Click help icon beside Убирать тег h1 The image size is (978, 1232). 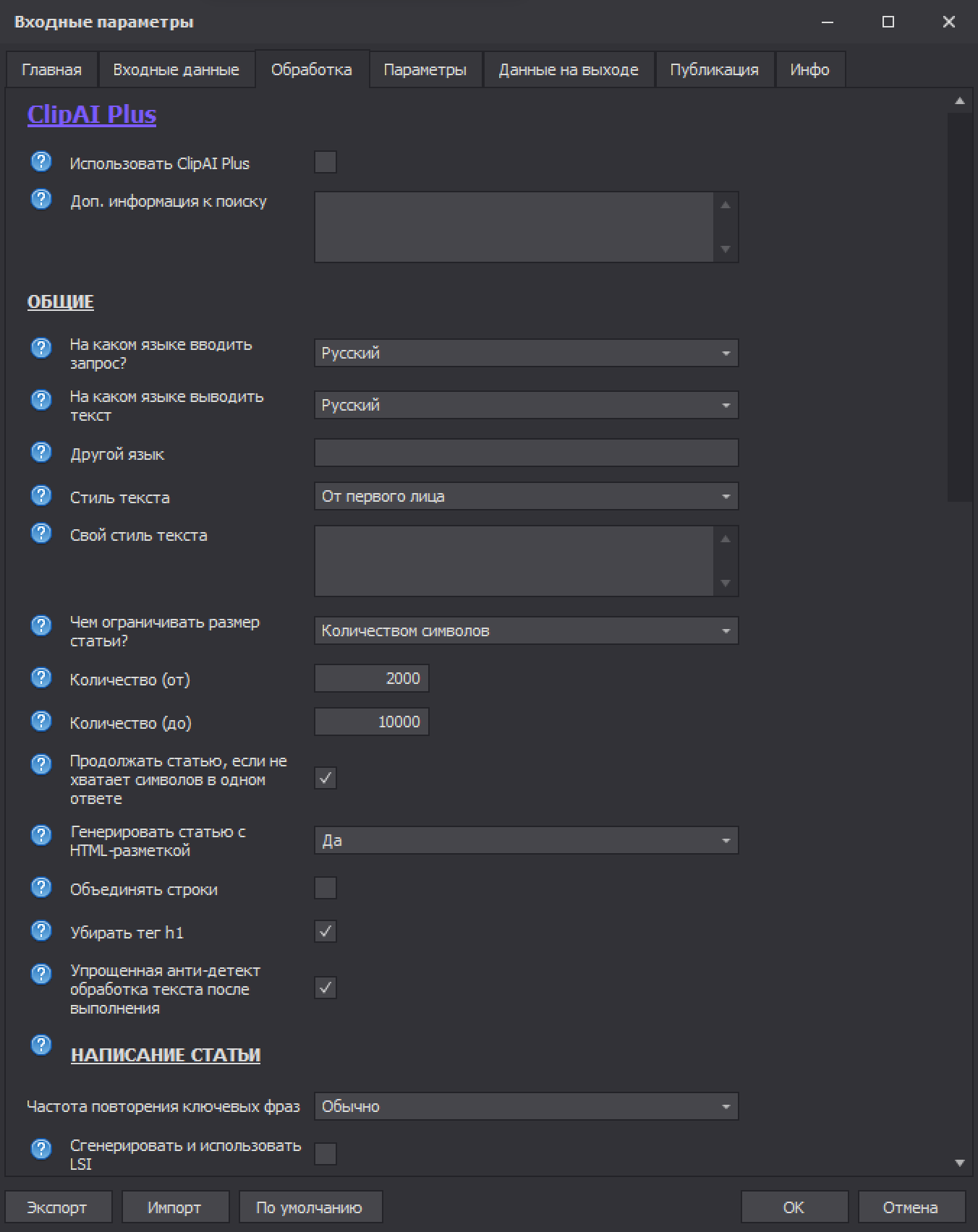coord(41,931)
